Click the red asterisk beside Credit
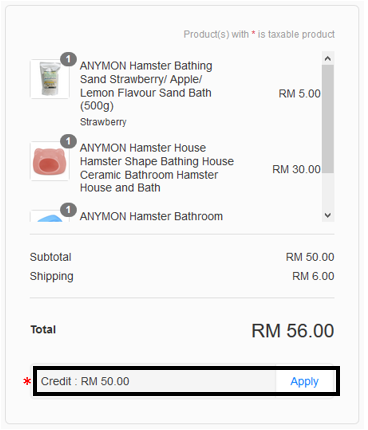368x430 pixels. pos(27,381)
